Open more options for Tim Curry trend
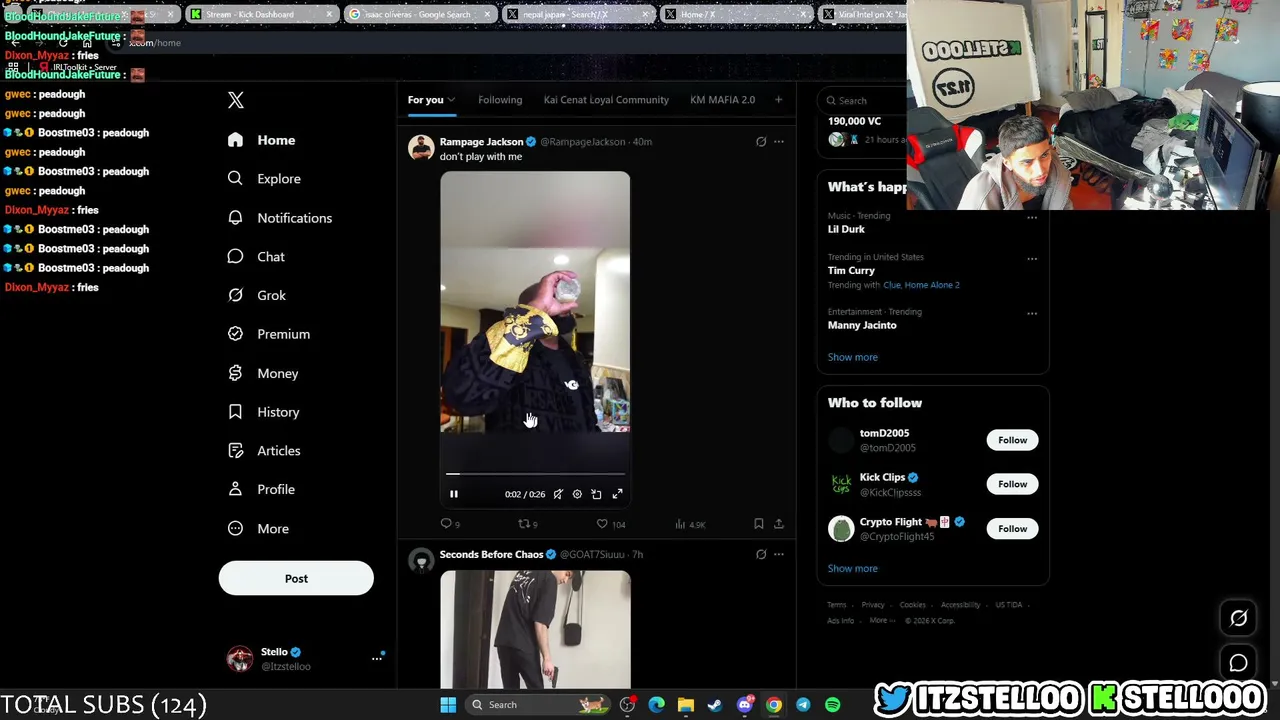The width and height of the screenshot is (1280, 720). point(1032,259)
